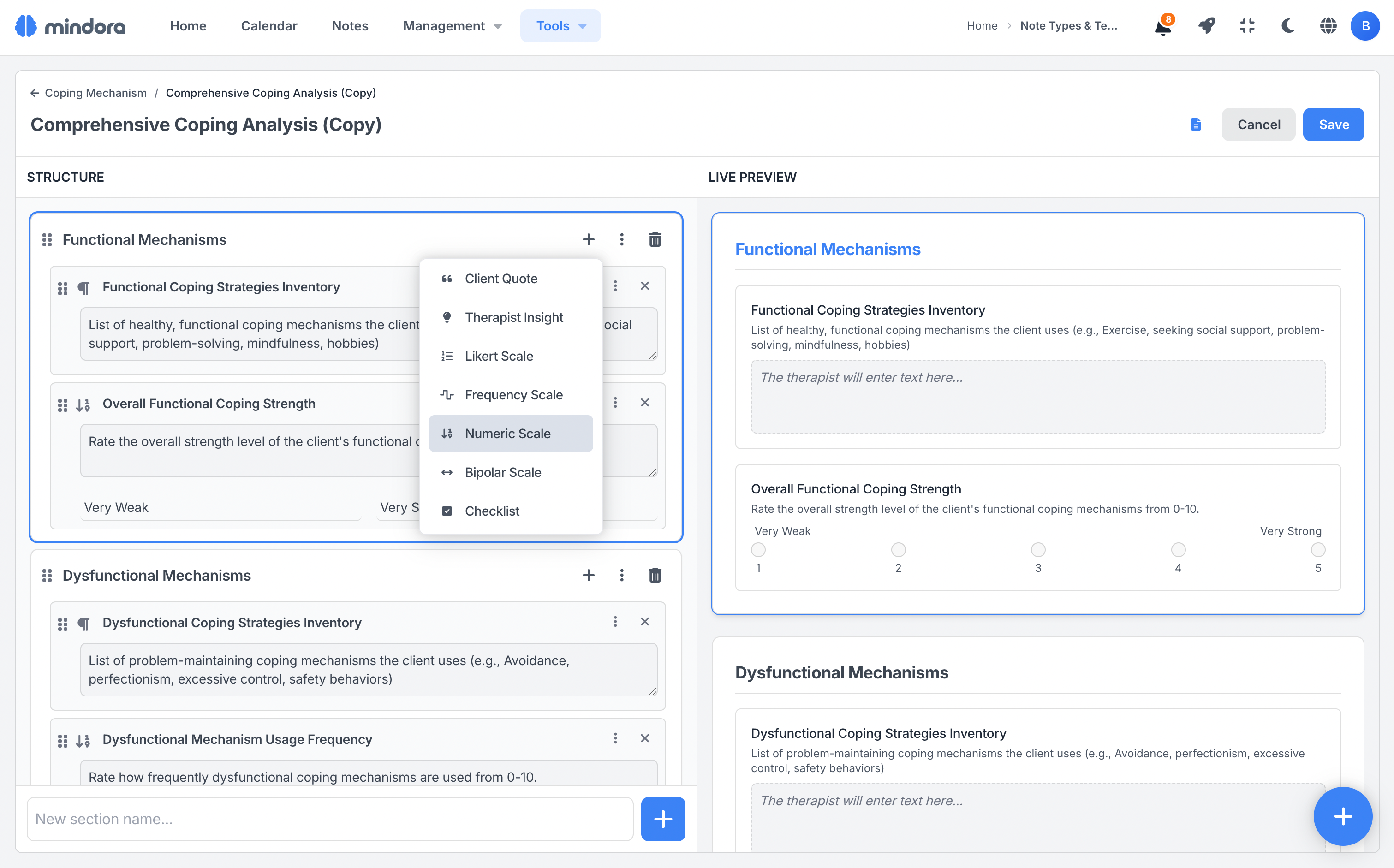The image size is (1394, 868).
Task: Select radio option 5 in live preview
Action: (1318, 550)
